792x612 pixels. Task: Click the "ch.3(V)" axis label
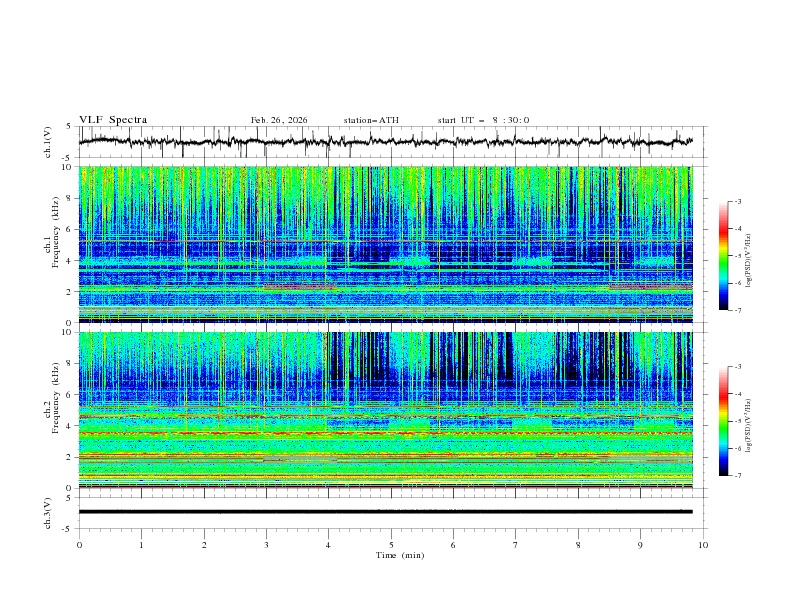click(48, 513)
